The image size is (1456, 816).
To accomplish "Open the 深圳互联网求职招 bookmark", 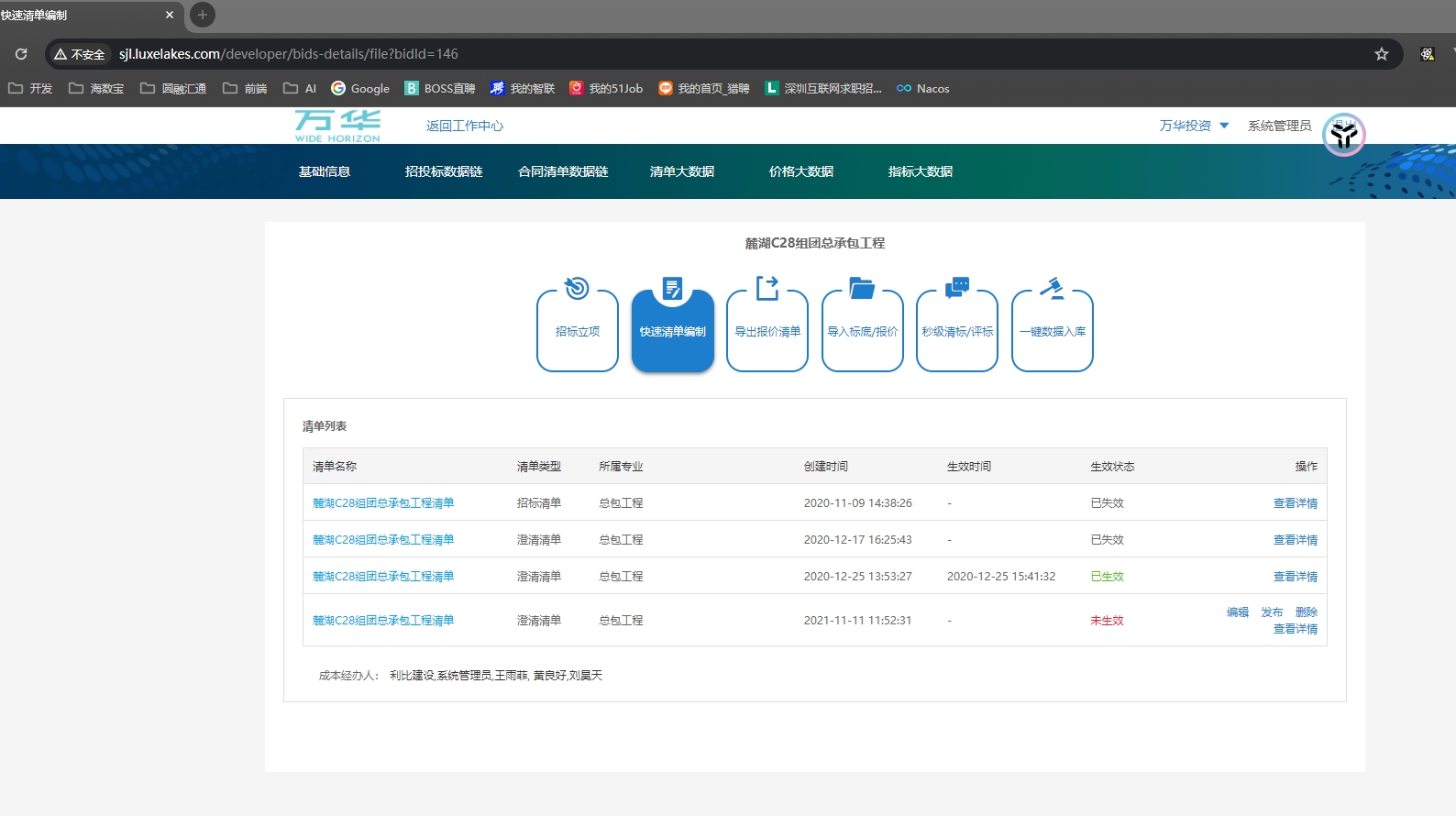I will tap(823, 88).
